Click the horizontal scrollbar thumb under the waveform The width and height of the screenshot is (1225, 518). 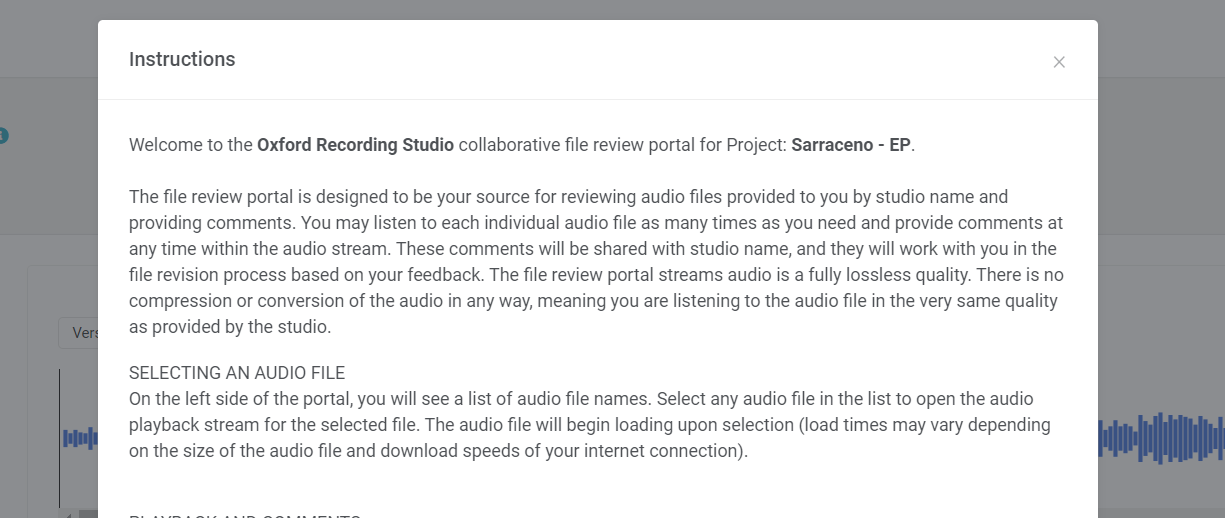pyautogui.click(x=88, y=514)
